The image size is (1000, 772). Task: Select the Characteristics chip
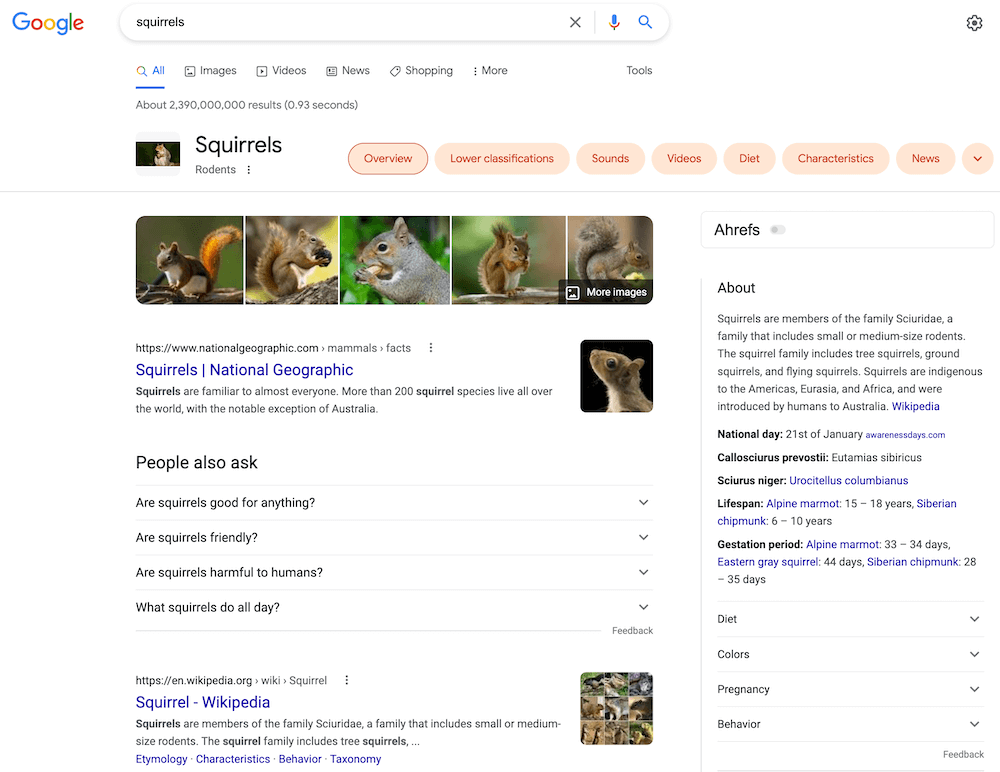point(835,158)
